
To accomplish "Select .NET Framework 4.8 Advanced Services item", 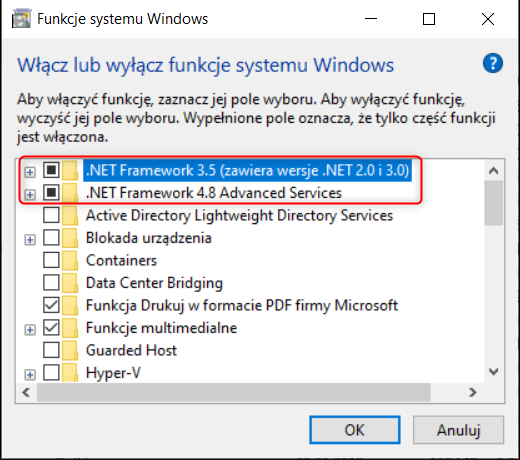I will [214, 193].
